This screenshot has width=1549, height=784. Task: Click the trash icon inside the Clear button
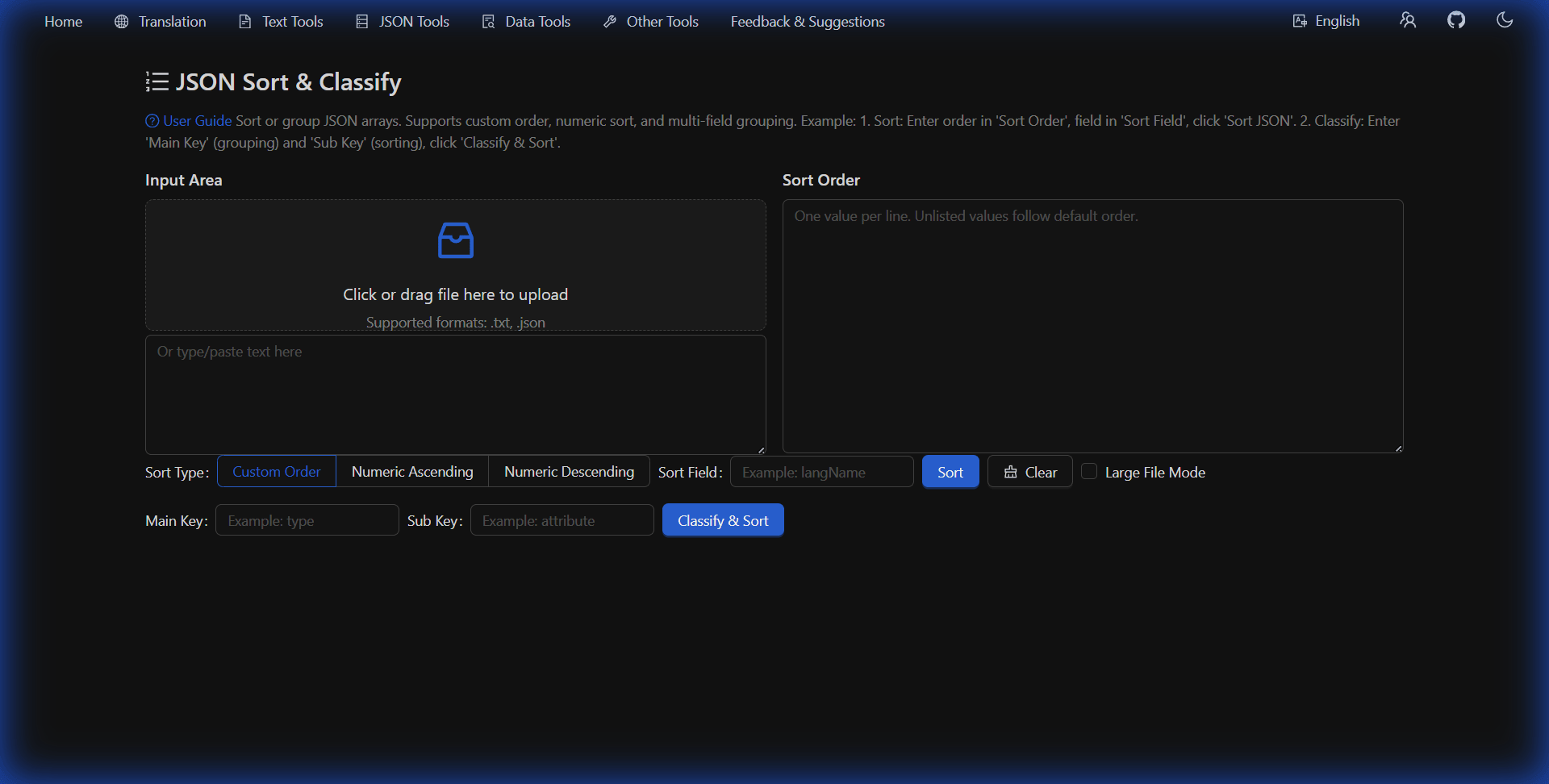(1012, 472)
